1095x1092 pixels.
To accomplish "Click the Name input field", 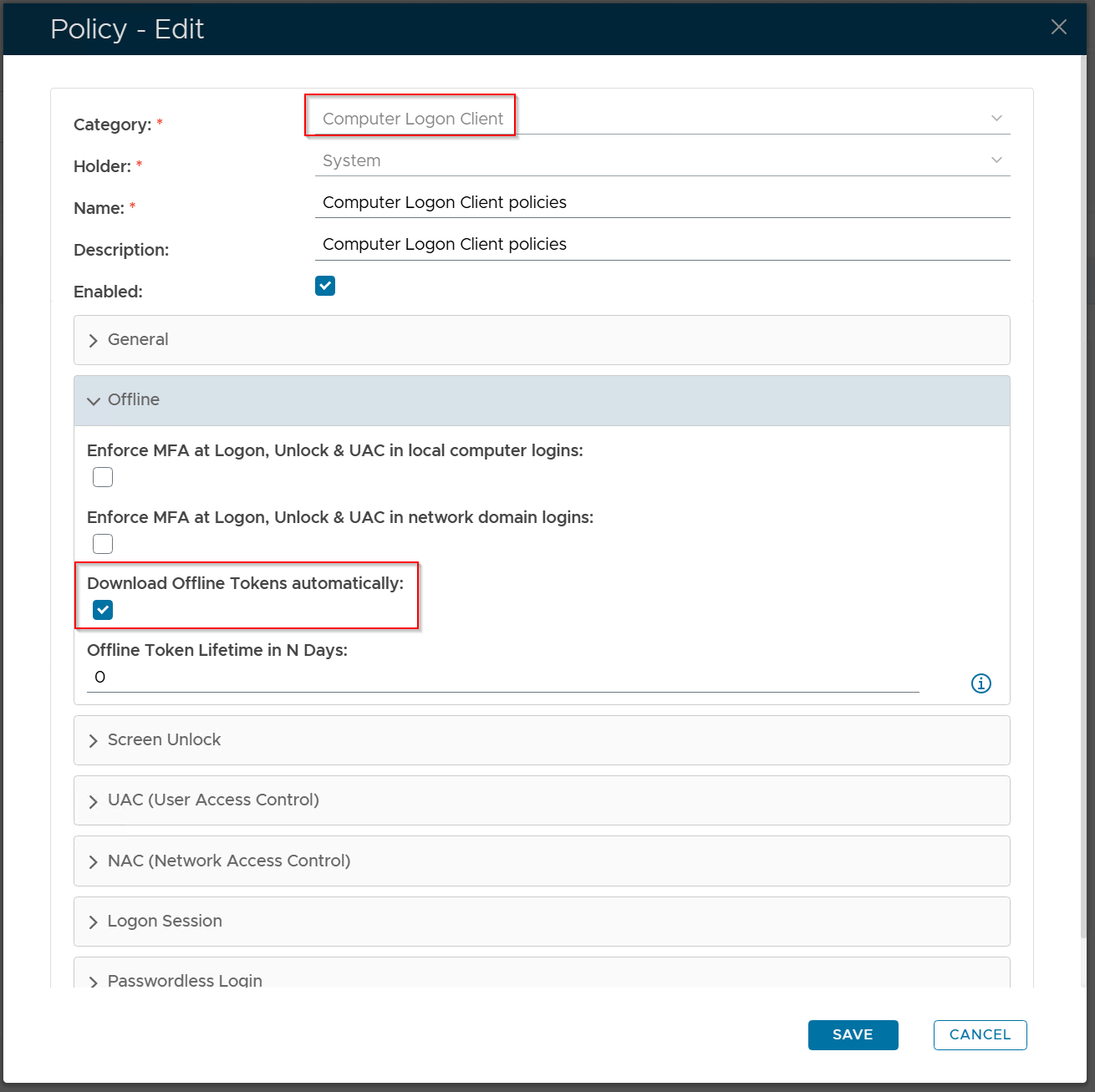I will tap(662, 202).
